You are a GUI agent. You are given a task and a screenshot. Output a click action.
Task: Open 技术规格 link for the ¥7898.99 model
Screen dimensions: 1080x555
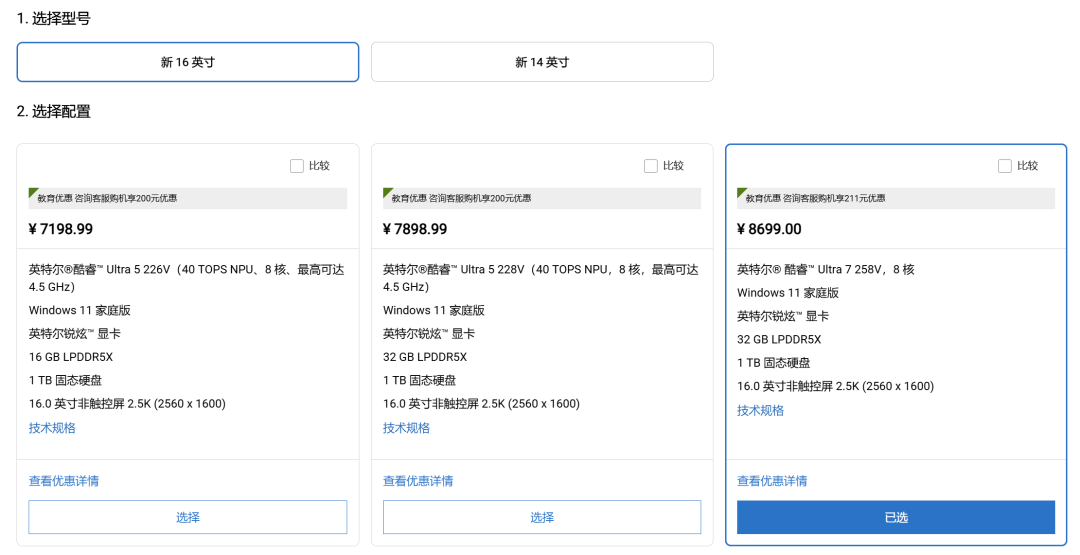point(406,428)
